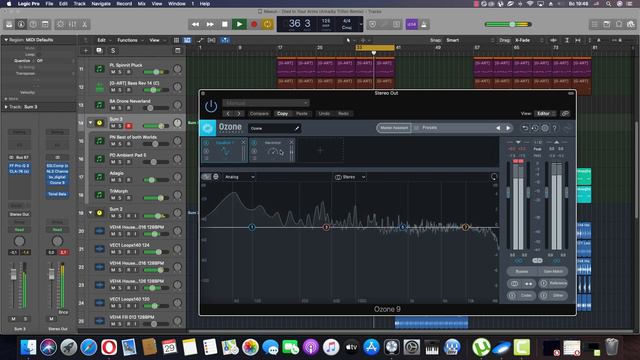The width and height of the screenshot is (640, 360).
Task: Click Ozone undo history icon
Action: pyautogui.click(x=535, y=128)
